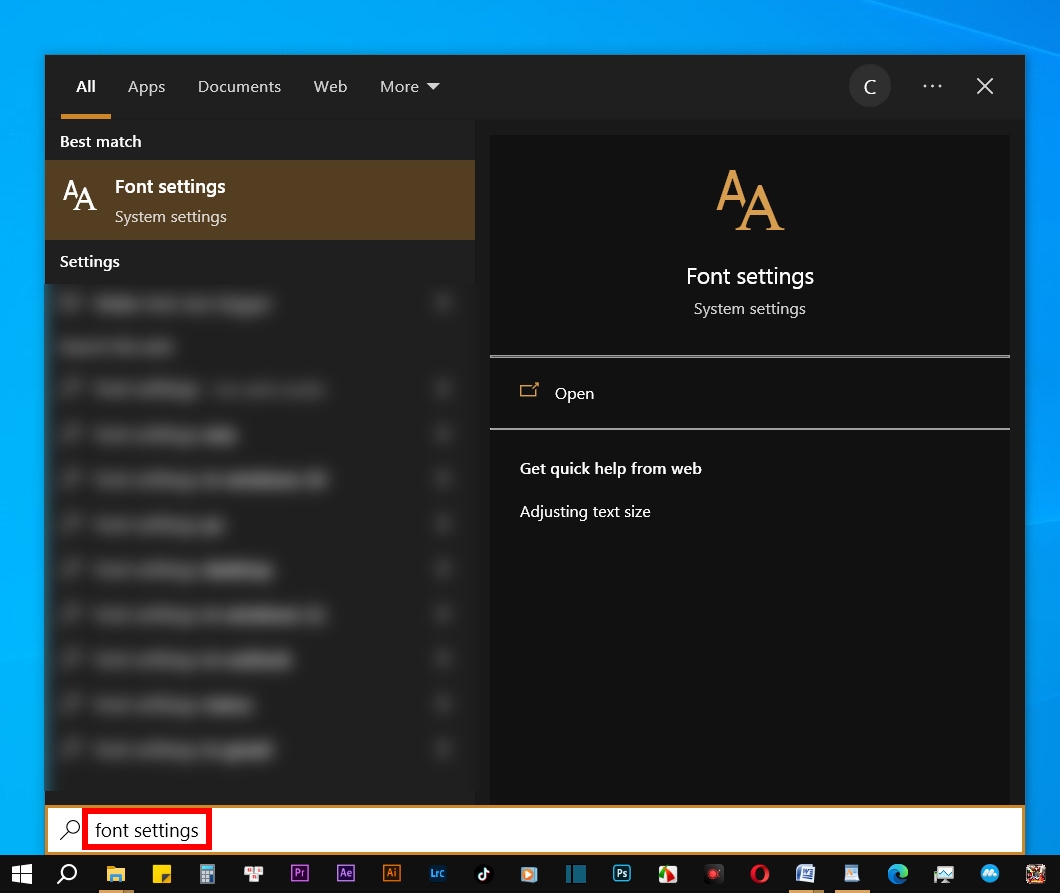Open TikTok from the taskbar
Screen dimensions: 1060x893
(x=483, y=873)
